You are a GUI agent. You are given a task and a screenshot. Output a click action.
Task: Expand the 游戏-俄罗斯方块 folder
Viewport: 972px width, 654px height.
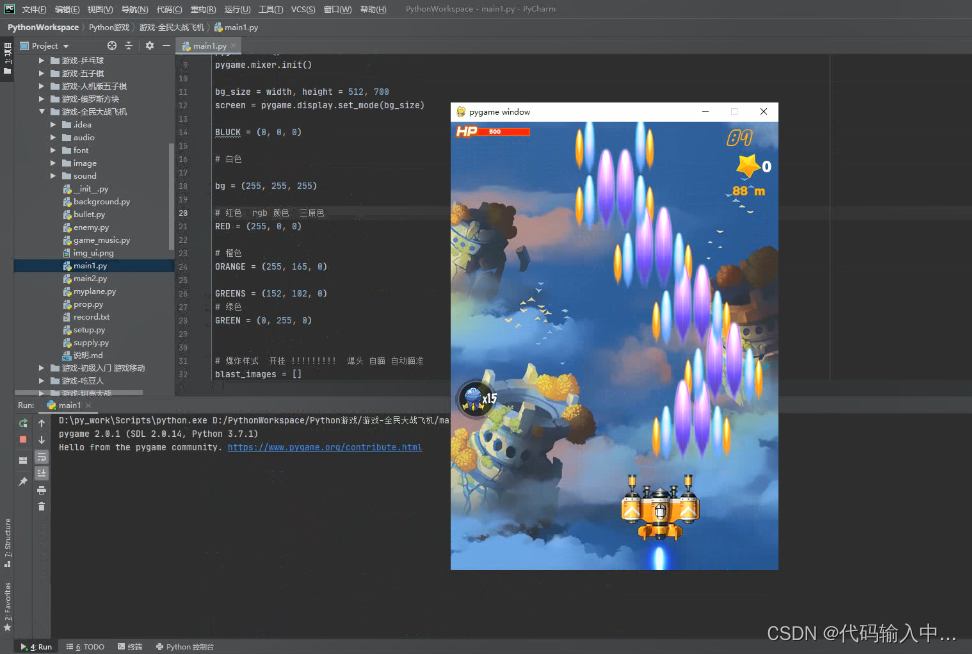coord(42,99)
